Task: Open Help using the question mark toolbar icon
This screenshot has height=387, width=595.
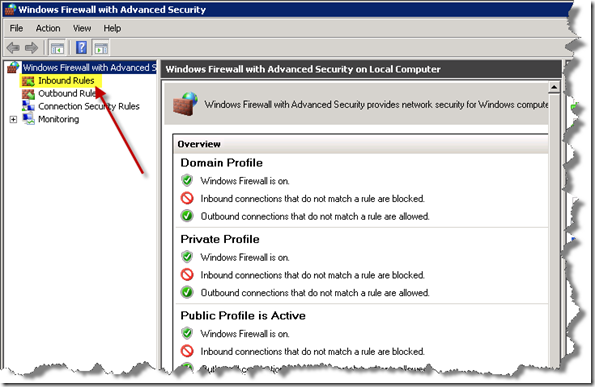Action: (81, 48)
